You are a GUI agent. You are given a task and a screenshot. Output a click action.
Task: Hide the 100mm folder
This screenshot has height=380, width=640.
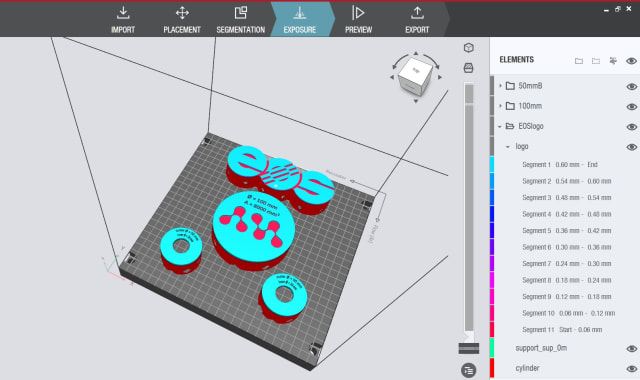tap(631, 107)
